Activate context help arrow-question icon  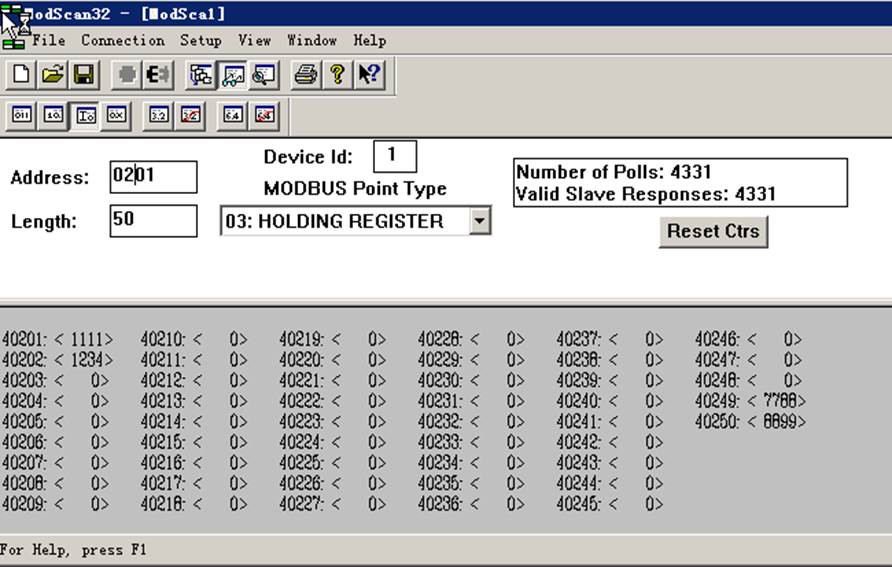[x=369, y=75]
